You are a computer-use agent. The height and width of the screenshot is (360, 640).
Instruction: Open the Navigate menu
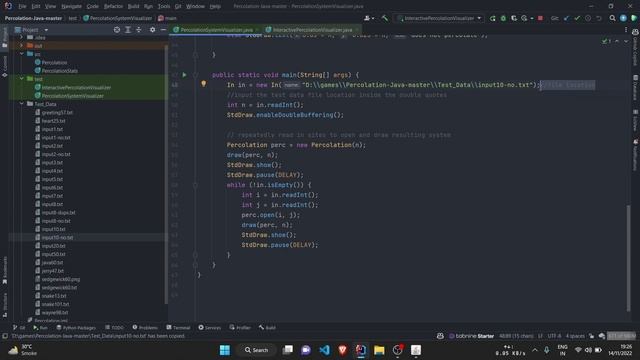(71, 6)
